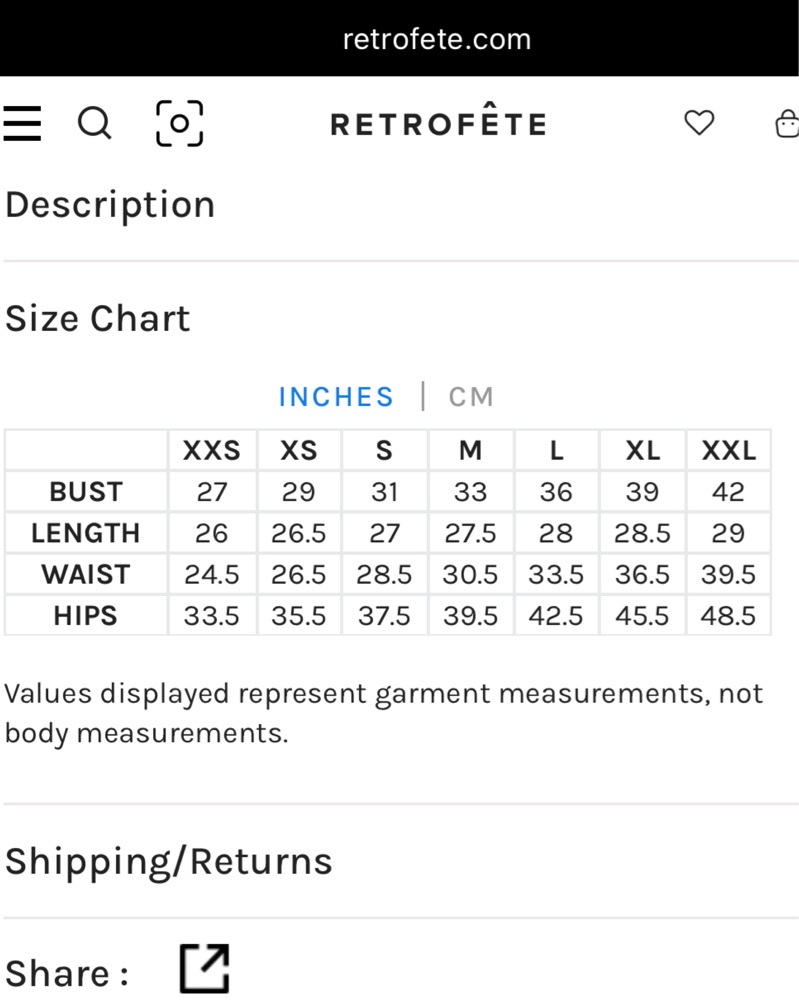Launch the visual camera search icon
The height and width of the screenshot is (1000, 799).
click(179, 123)
